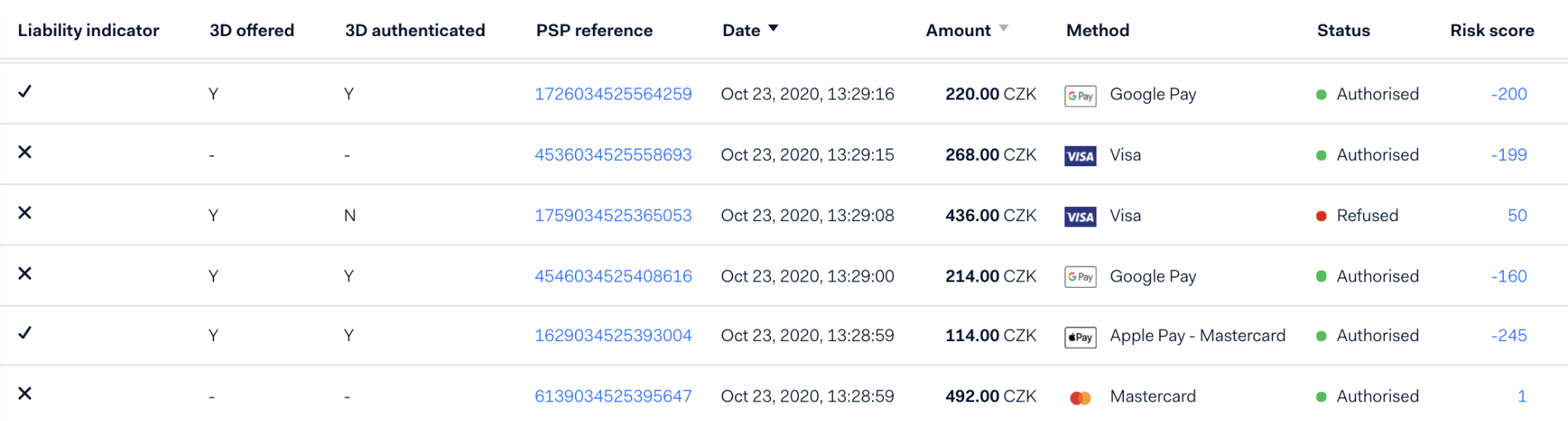Open PSP reference 4536034525558693
This screenshot has width=1568, height=421.
[x=613, y=154]
